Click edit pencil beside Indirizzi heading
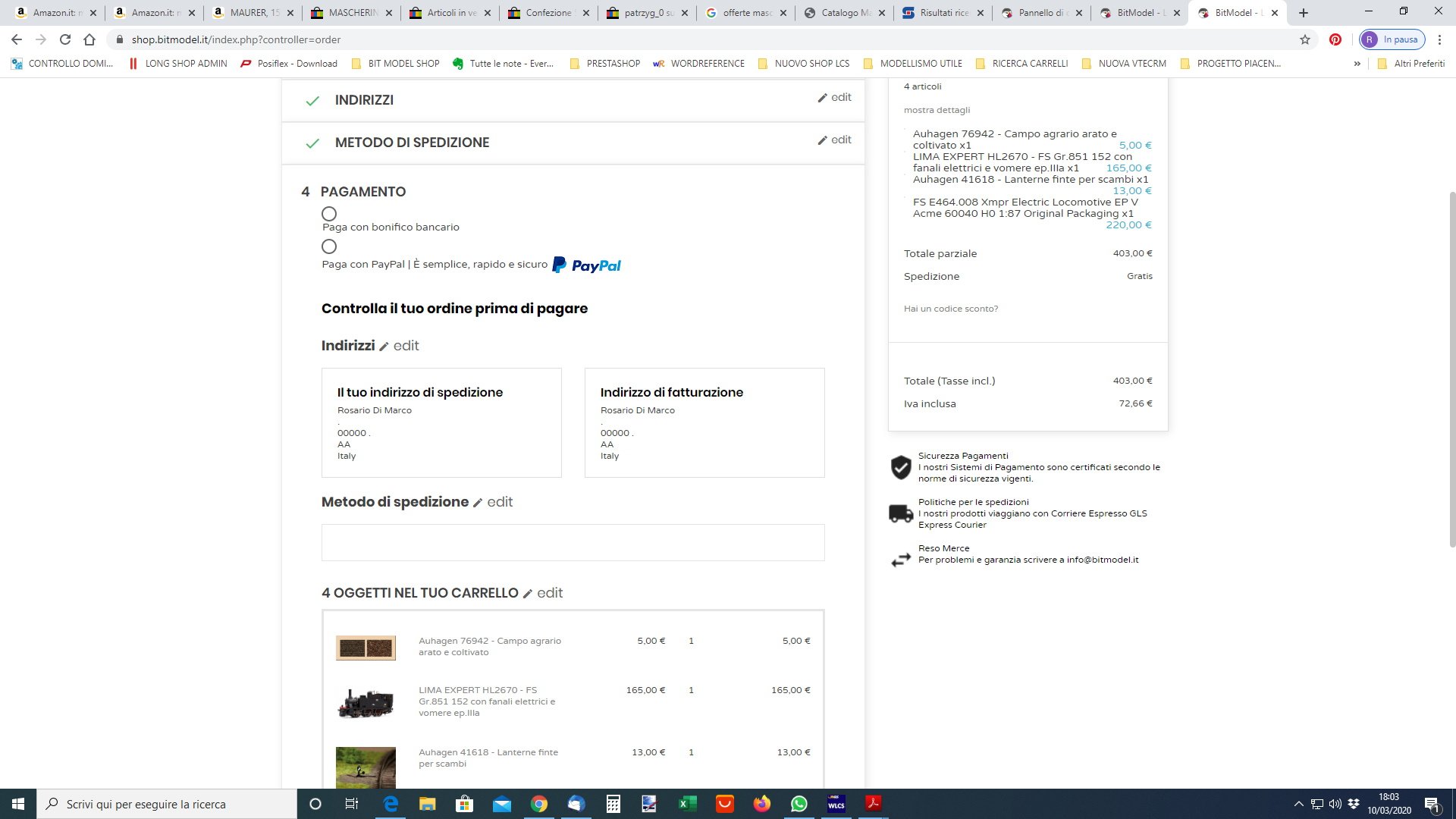The width and height of the screenshot is (1456, 819). [384, 347]
